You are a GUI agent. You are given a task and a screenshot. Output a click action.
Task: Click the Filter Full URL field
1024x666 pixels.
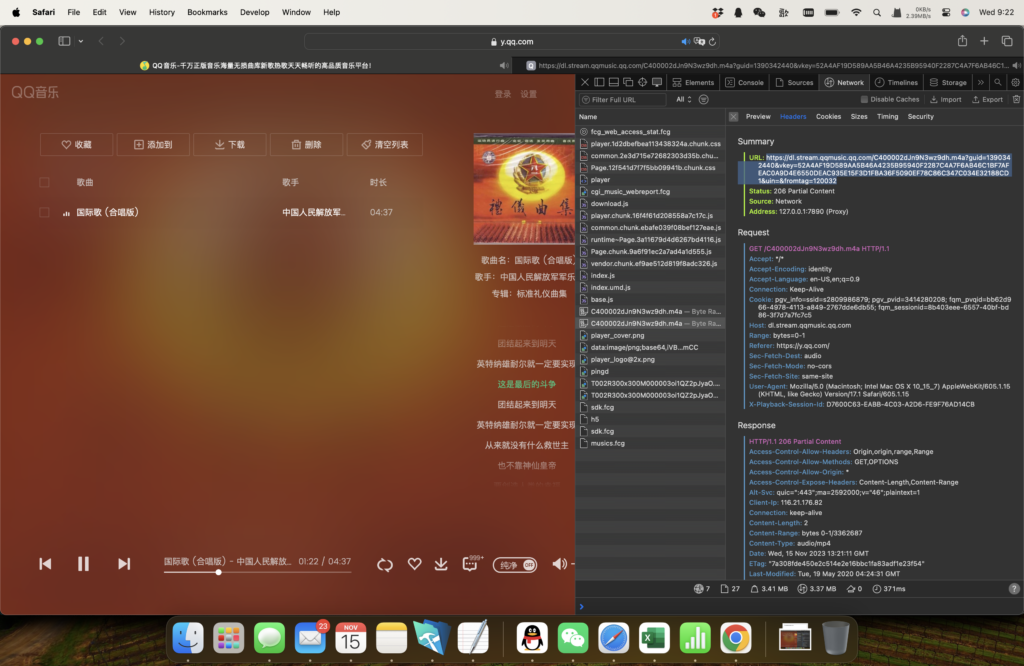(x=622, y=99)
